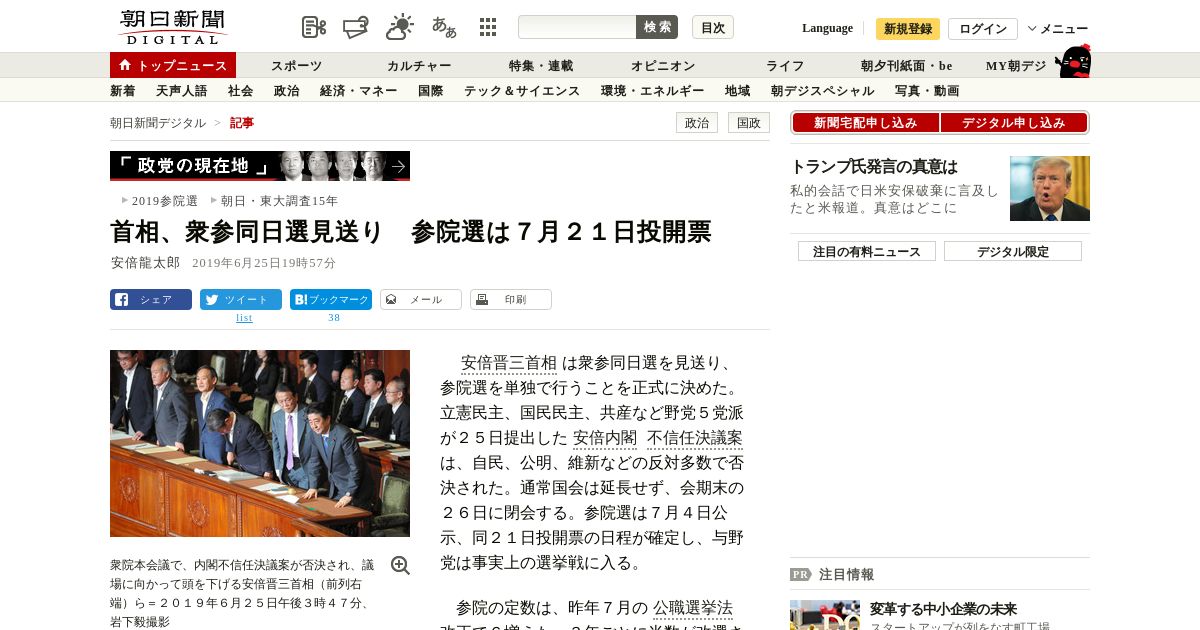Select the 朝夕刊紙面・be tab
1200x630 pixels.
coord(906,66)
